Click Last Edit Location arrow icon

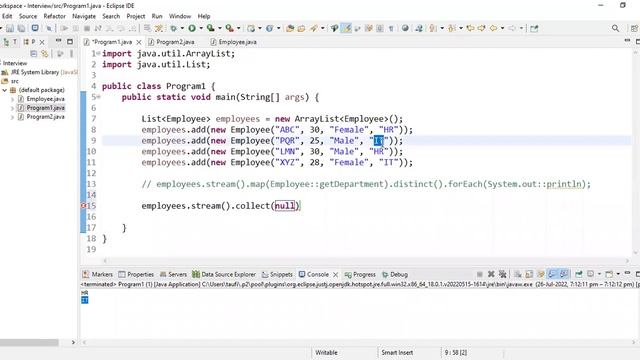[470, 28]
